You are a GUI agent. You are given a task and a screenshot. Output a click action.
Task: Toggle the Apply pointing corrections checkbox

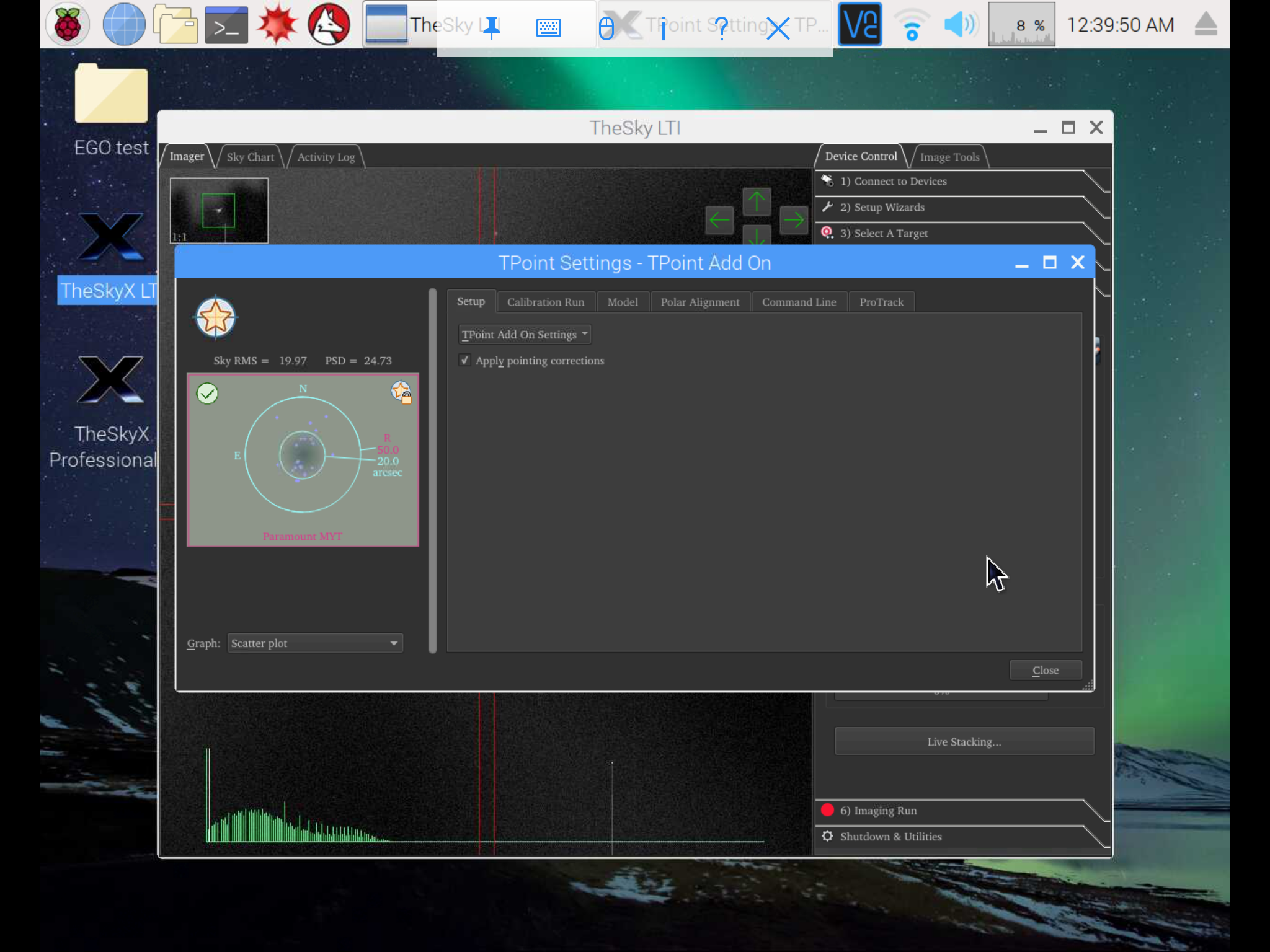(464, 360)
